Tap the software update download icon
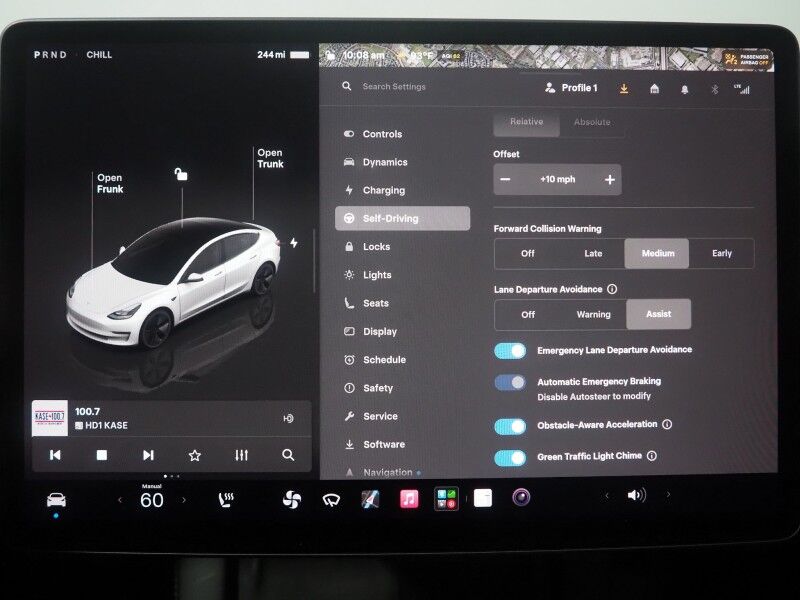 [623, 89]
